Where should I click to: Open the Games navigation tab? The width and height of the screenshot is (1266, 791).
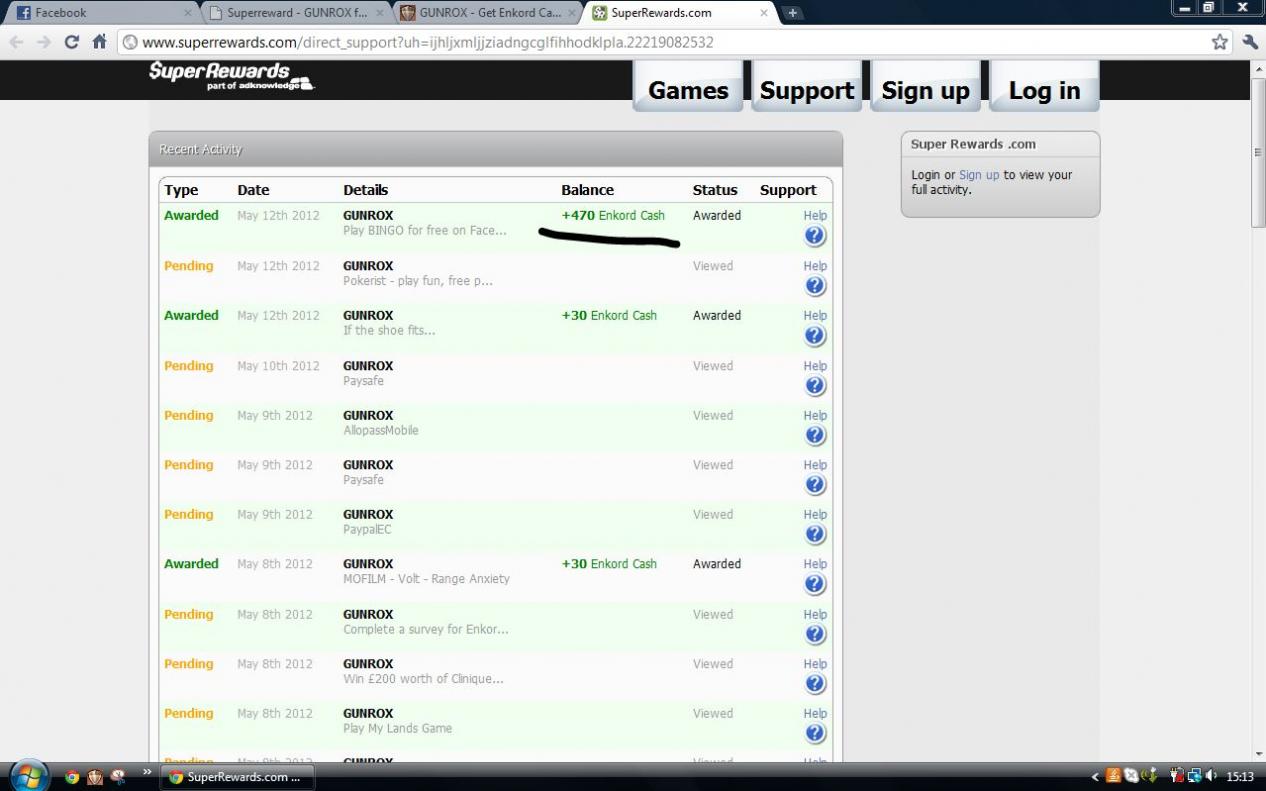[x=688, y=90]
